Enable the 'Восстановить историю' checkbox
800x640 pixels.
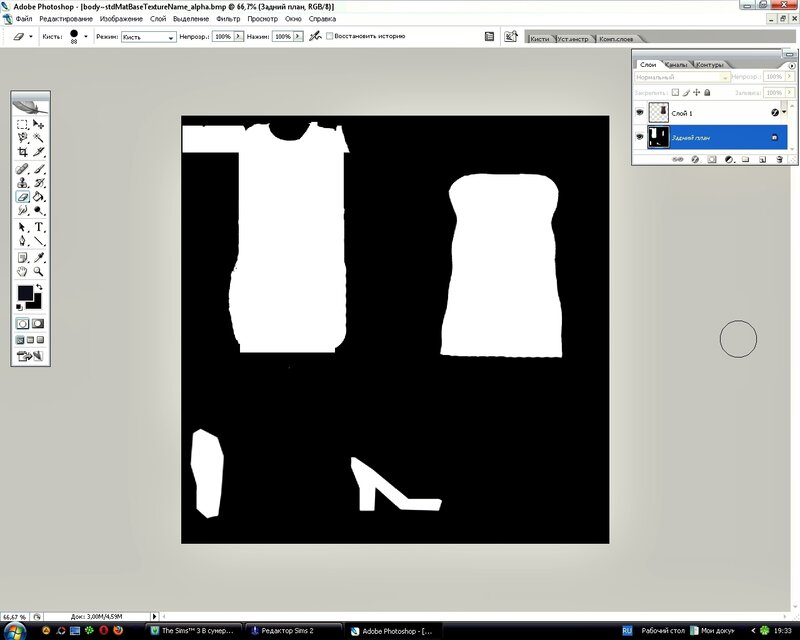click(329, 36)
